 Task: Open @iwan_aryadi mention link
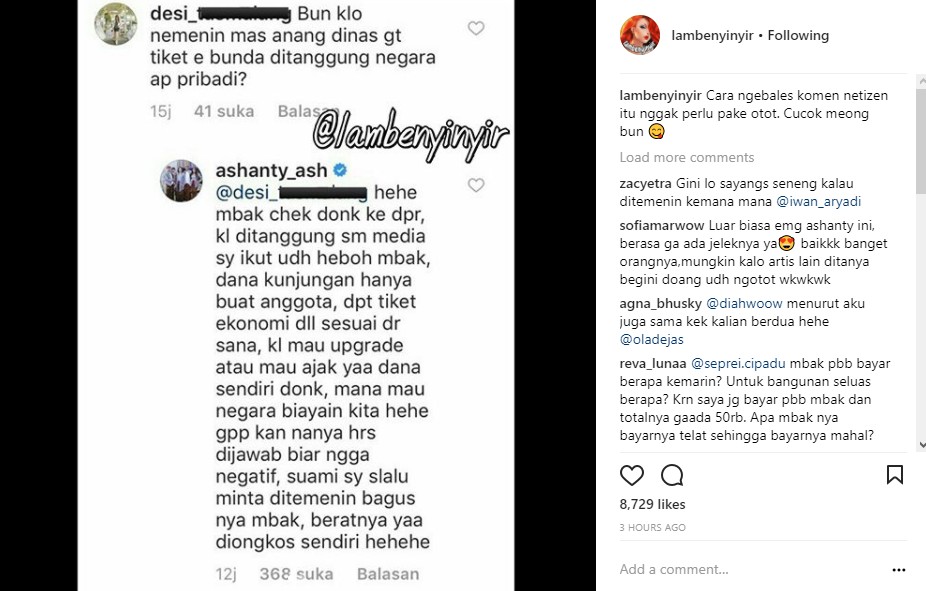coord(819,202)
